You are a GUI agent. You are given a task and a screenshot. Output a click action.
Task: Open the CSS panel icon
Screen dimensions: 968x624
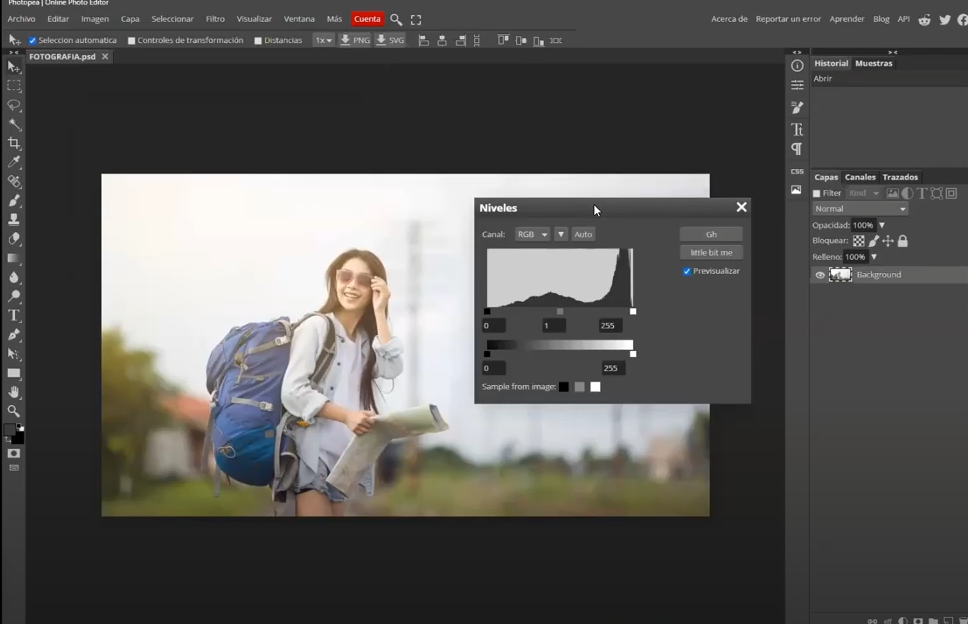797,171
